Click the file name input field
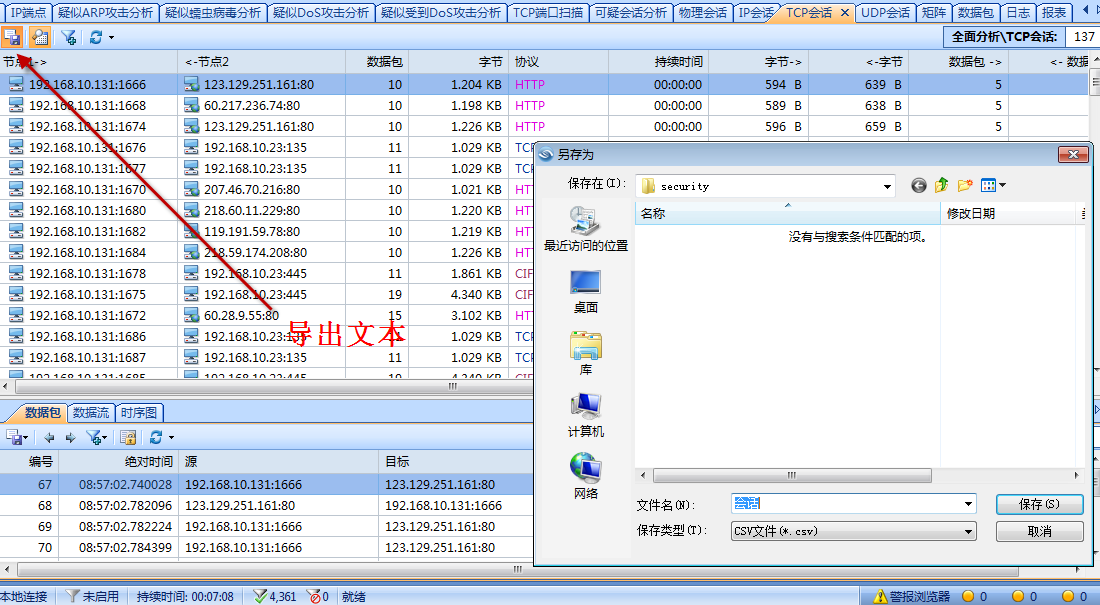1100x605 pixels. click(845, 505)
